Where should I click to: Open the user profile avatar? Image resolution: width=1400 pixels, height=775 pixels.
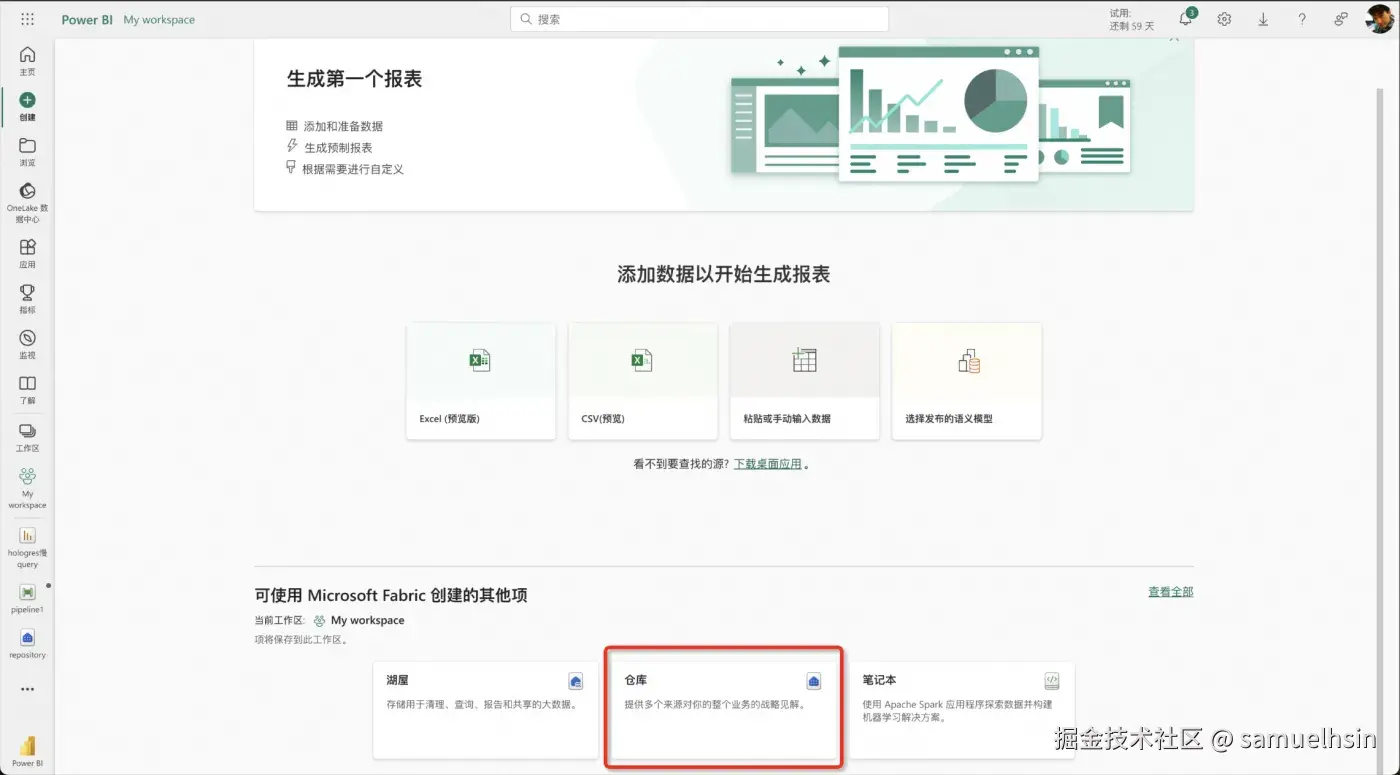pyautogui.click(x=1379, y=19)
